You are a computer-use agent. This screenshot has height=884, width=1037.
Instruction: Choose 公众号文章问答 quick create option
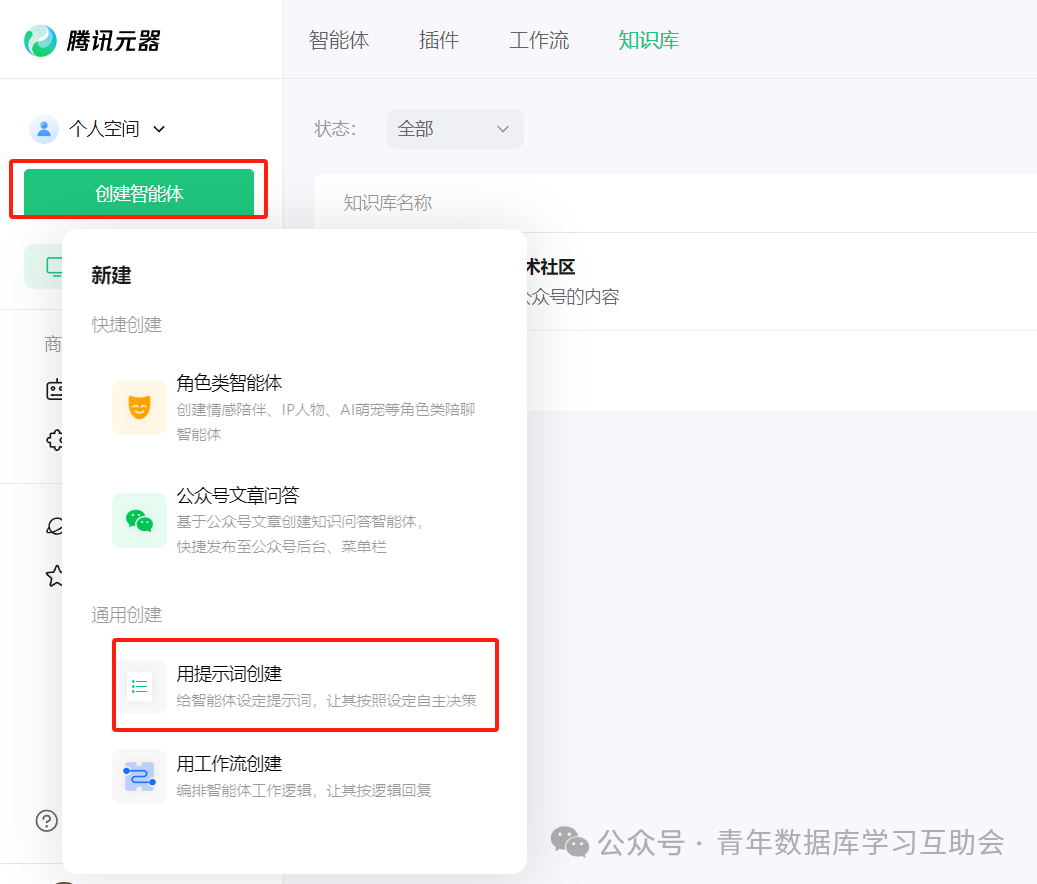tap(295, 520)
